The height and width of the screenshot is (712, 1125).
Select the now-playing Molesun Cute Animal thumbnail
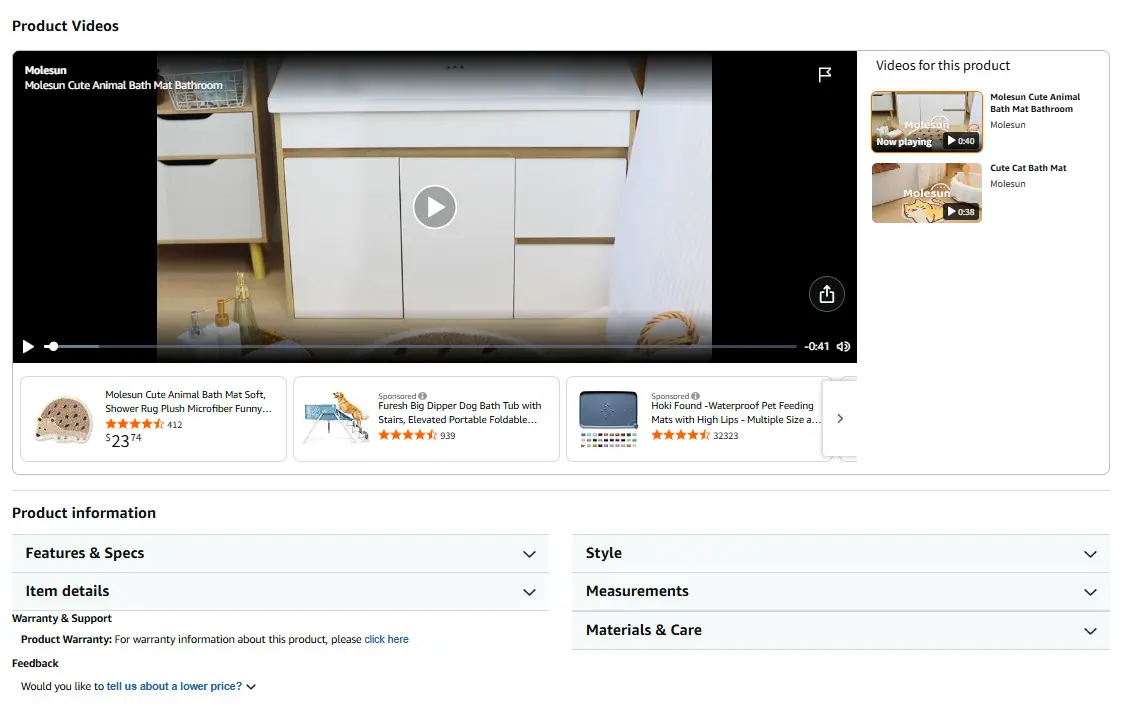tap(927, 121)
